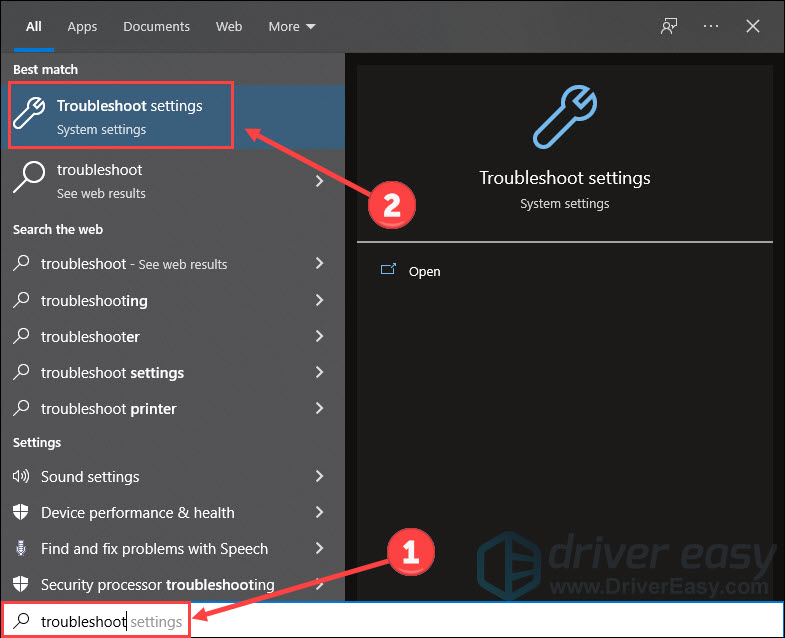Click the shield icon for Device performance & health

pyautogui.click(x=22, y=513)
